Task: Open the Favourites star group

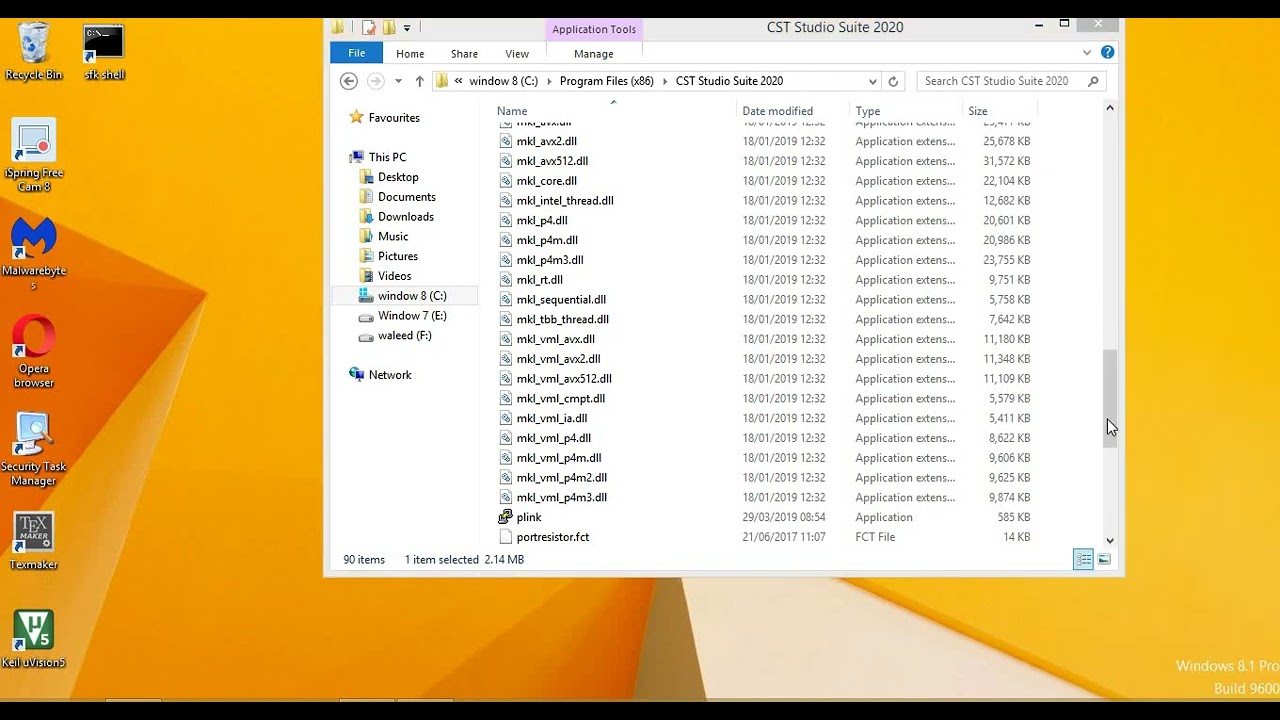Action: point(394,118)
